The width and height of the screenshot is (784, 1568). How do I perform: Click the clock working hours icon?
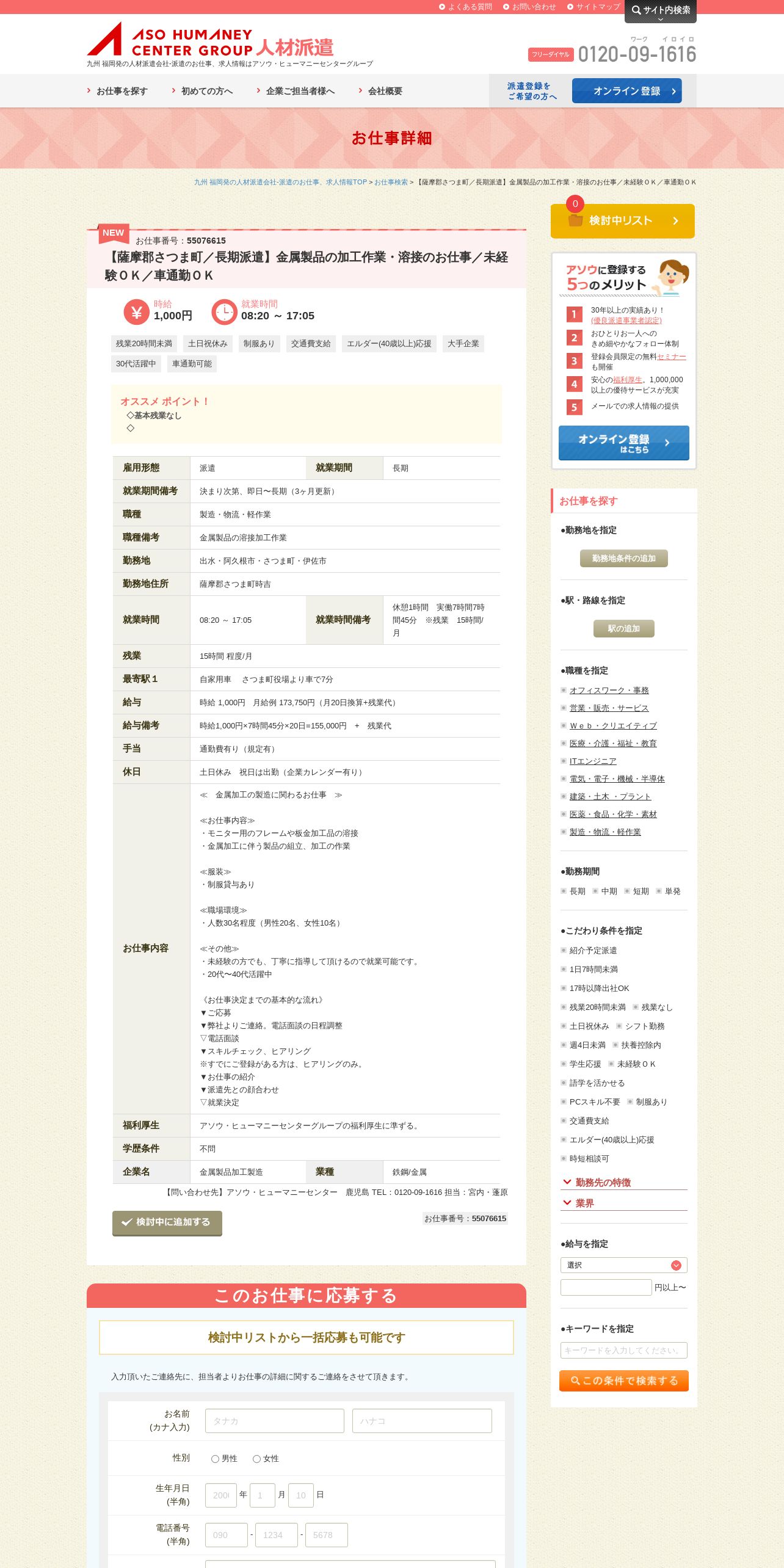point(224,312)
